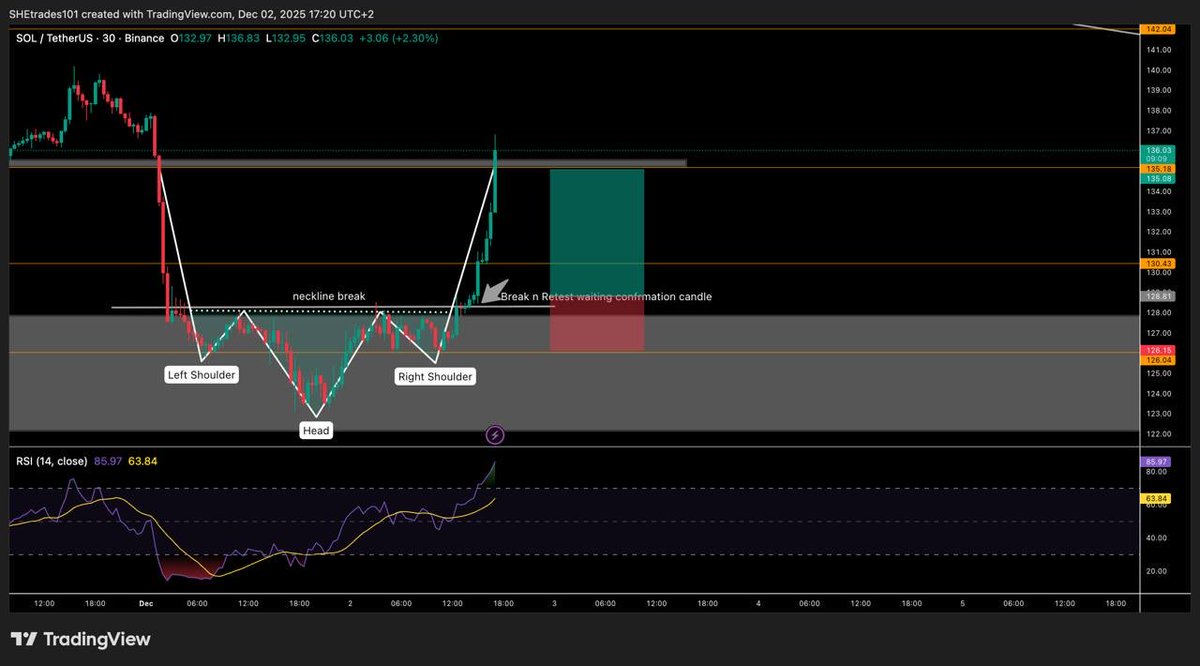Viewport: 1200px width, 666px height.
Task: Click the Dec label on time axis
Action: pyautogui.click(x=146, y=604)
